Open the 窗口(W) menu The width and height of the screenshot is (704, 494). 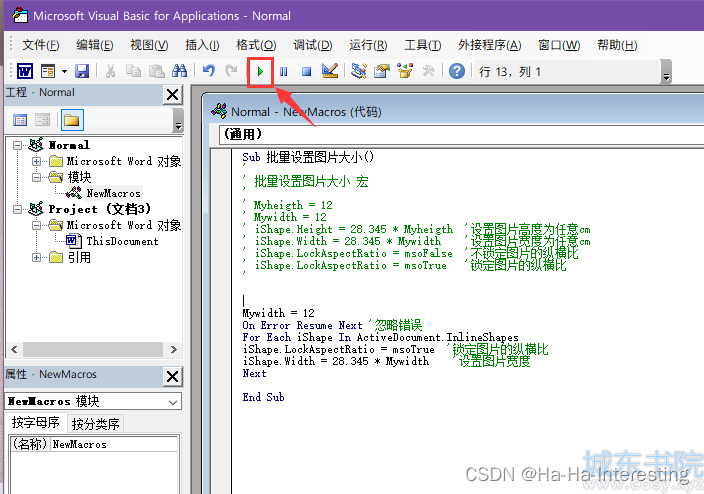click(x=559, y=45)
